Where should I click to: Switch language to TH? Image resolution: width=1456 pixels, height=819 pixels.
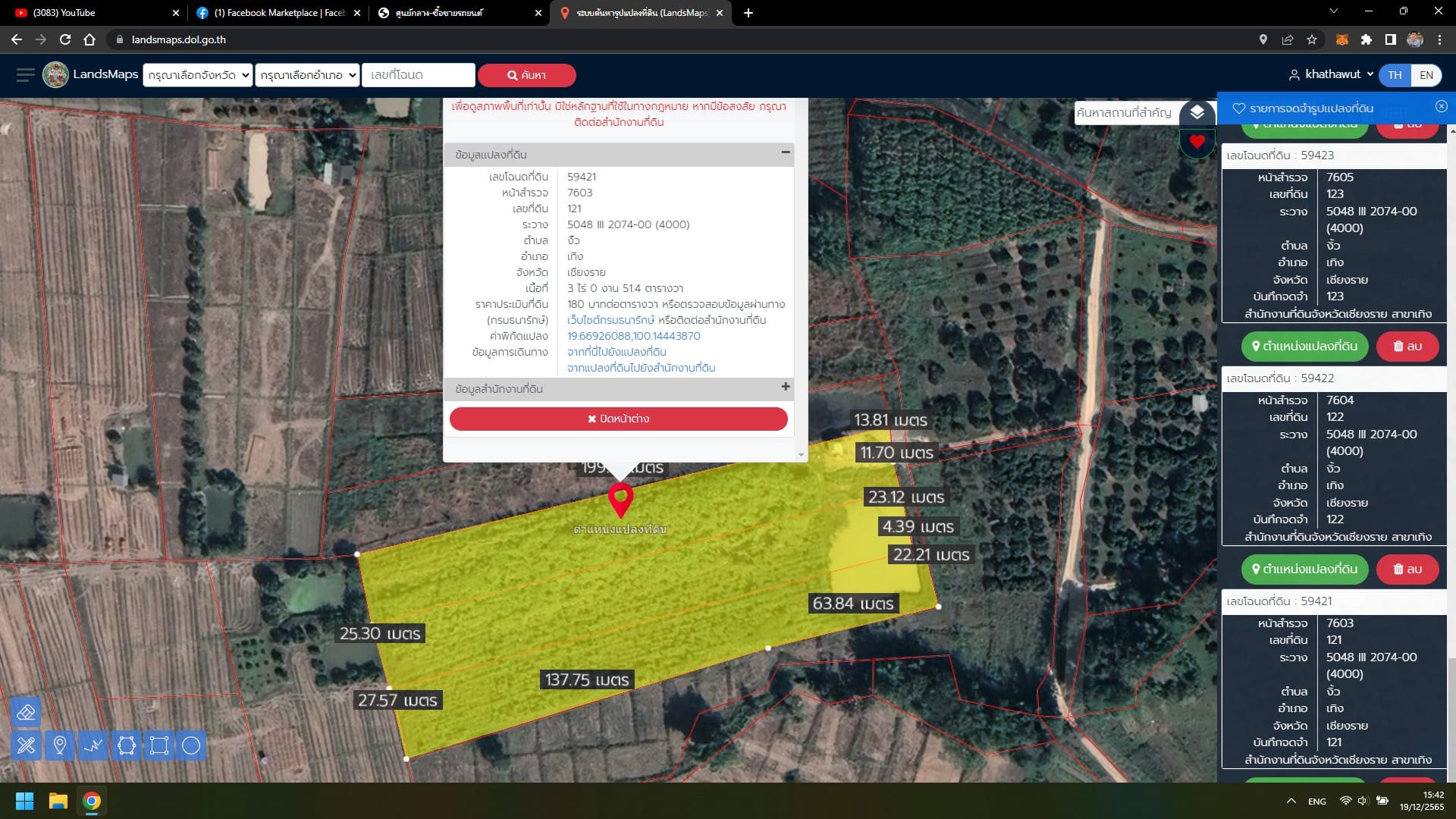[1395, 75]
